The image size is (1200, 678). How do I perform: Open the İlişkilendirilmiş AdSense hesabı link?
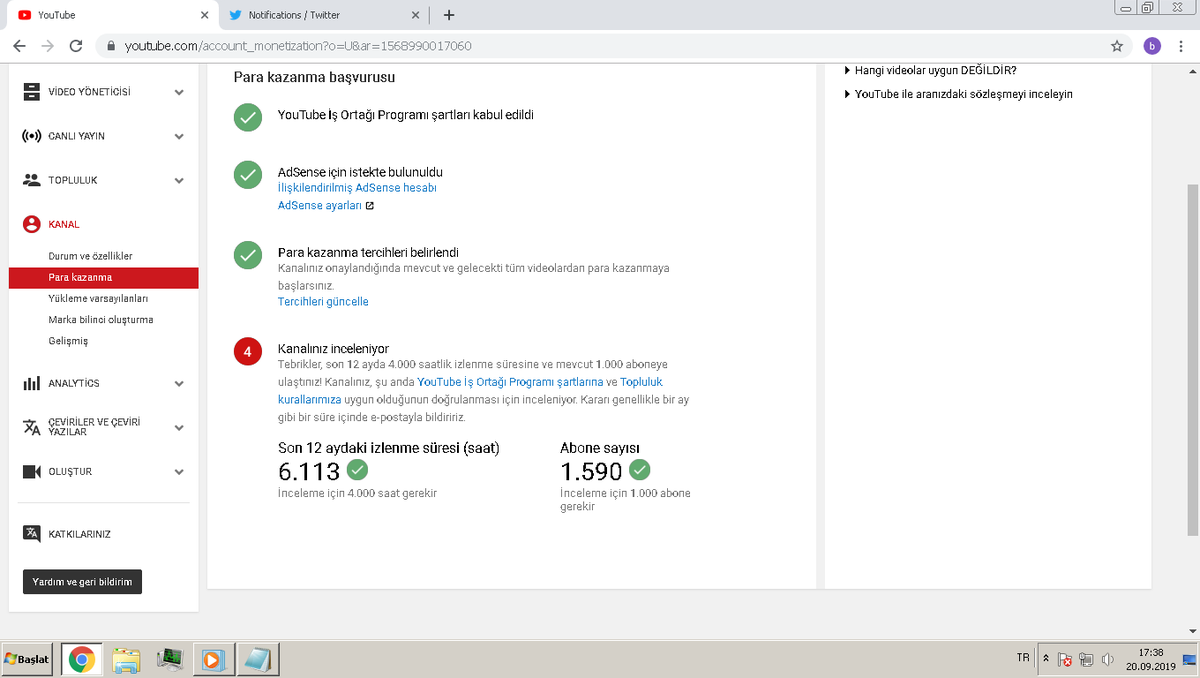coord(357,187)
